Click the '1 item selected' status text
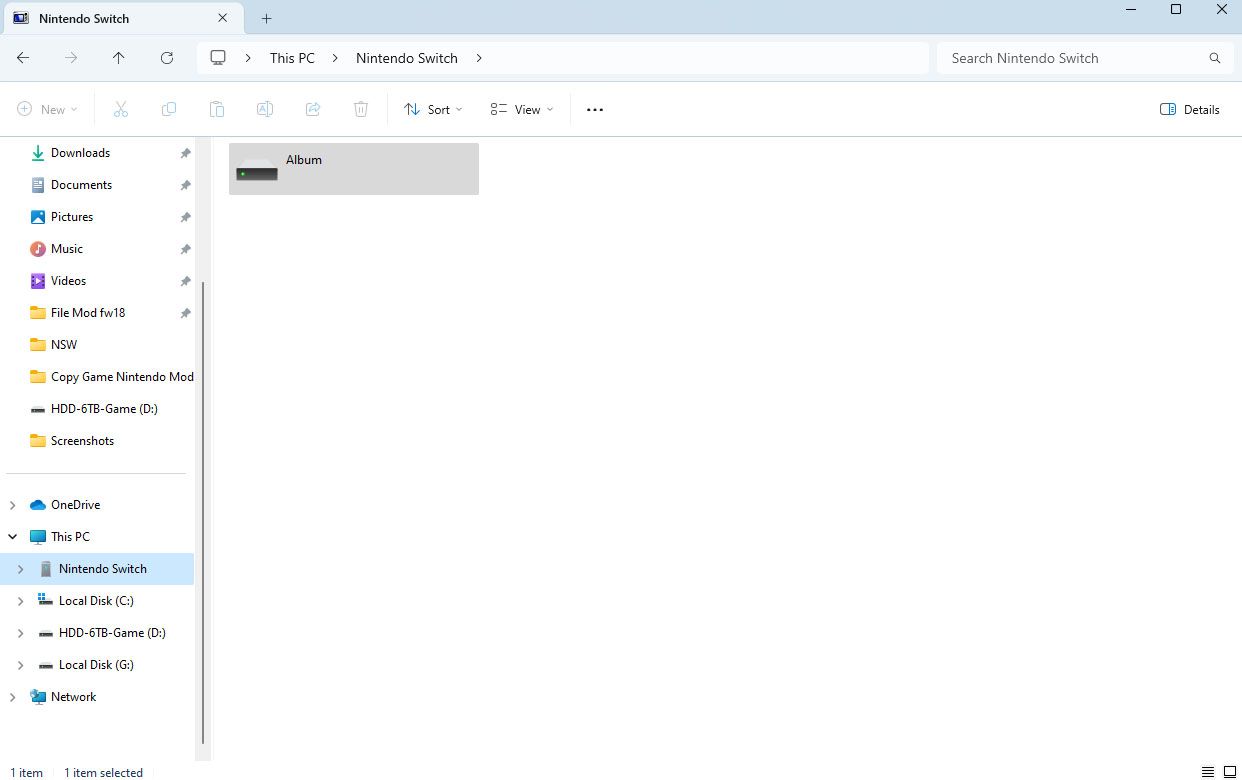Screen dimensions: 1242x780 (103, 772)
